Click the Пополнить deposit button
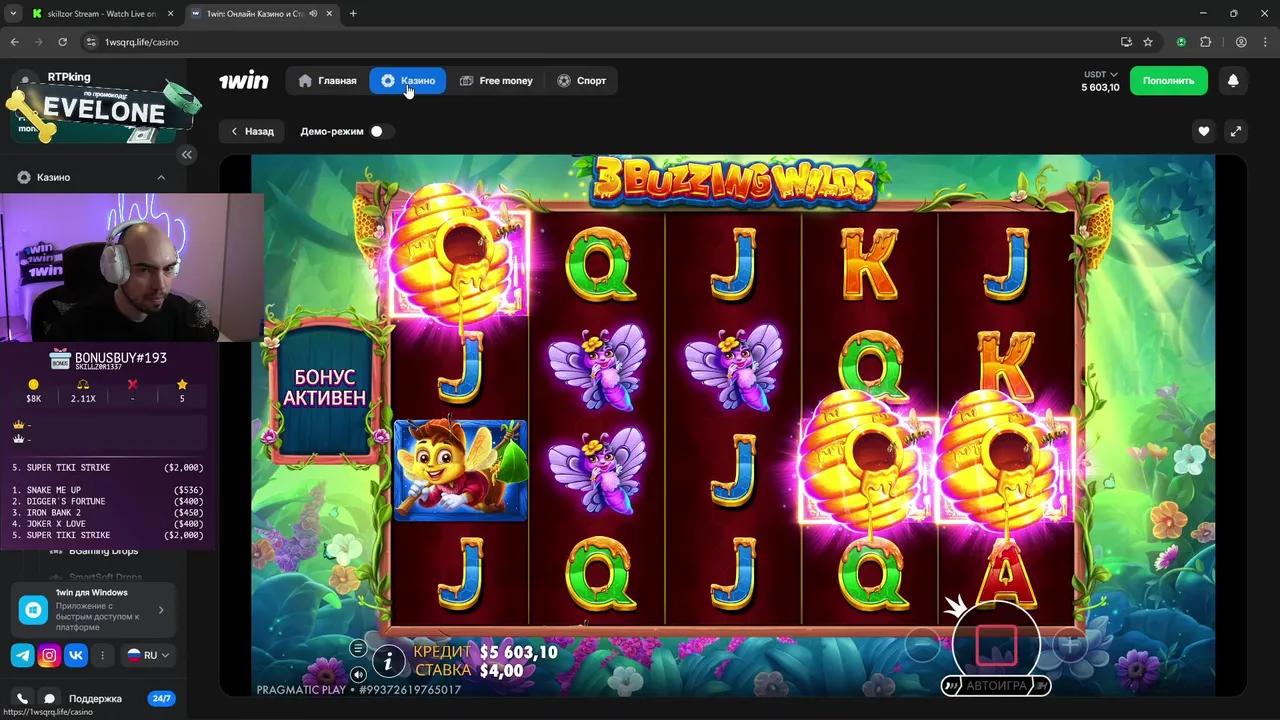The height and width of the screenshot is (720, 1280). tap(1168, 81)
